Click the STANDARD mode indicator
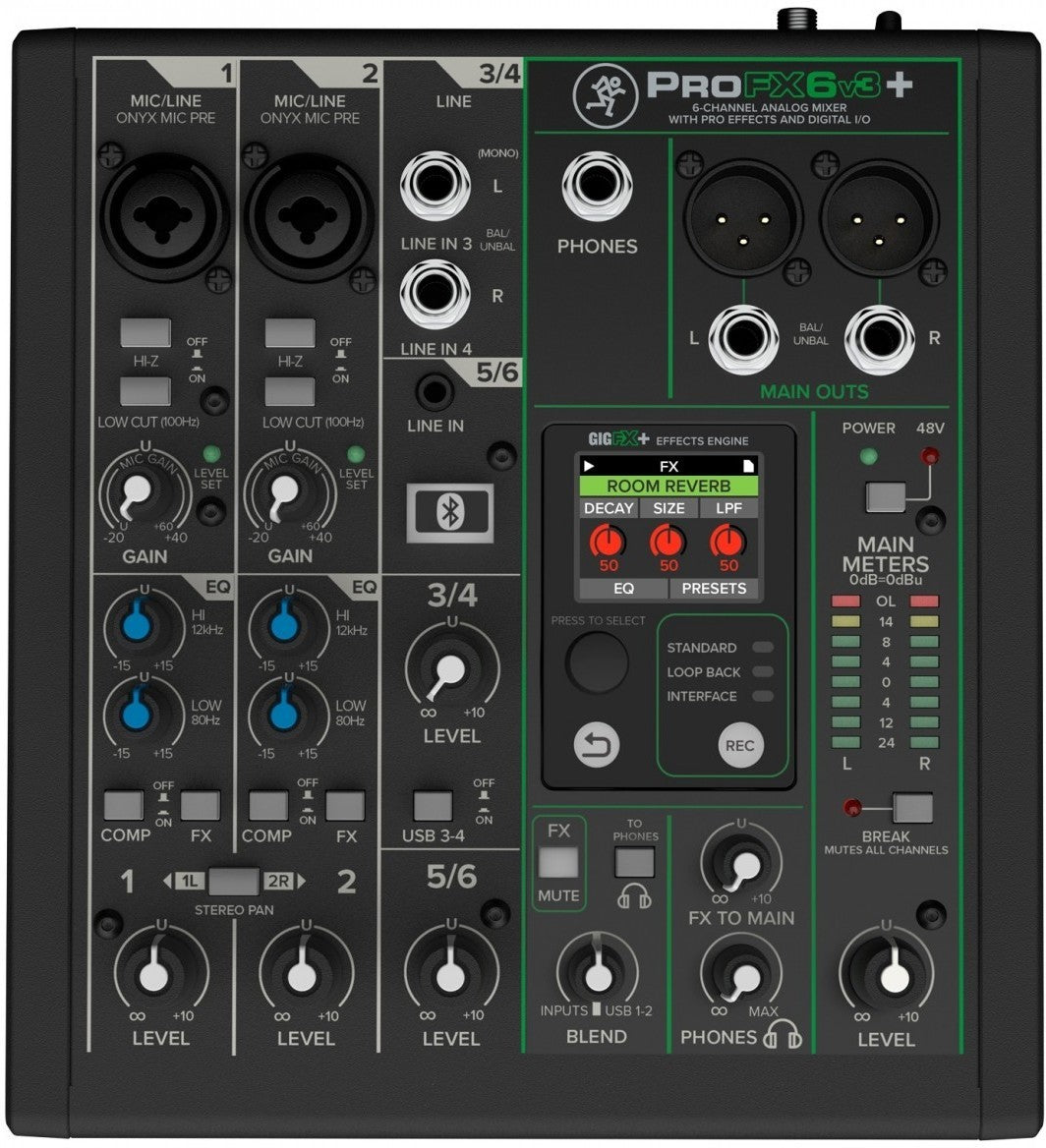 pyautogui.click(x=763, y=647)
